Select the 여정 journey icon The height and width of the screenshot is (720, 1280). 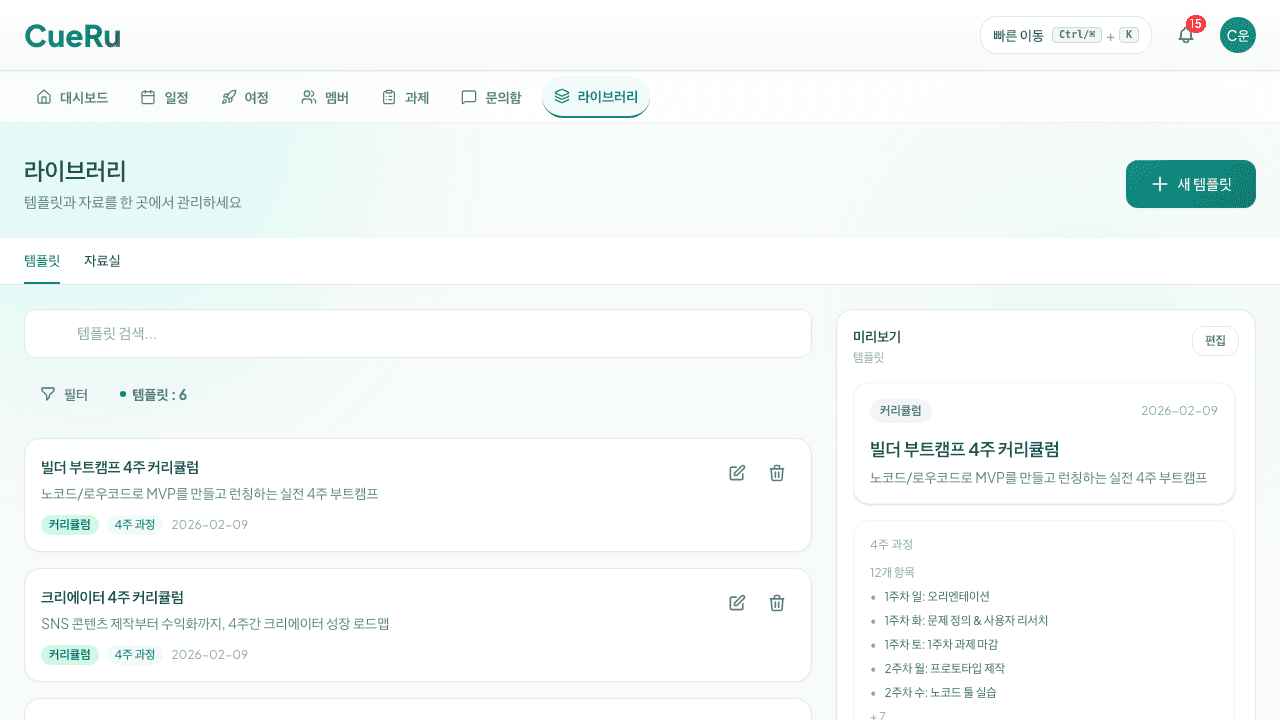point(228,95)
